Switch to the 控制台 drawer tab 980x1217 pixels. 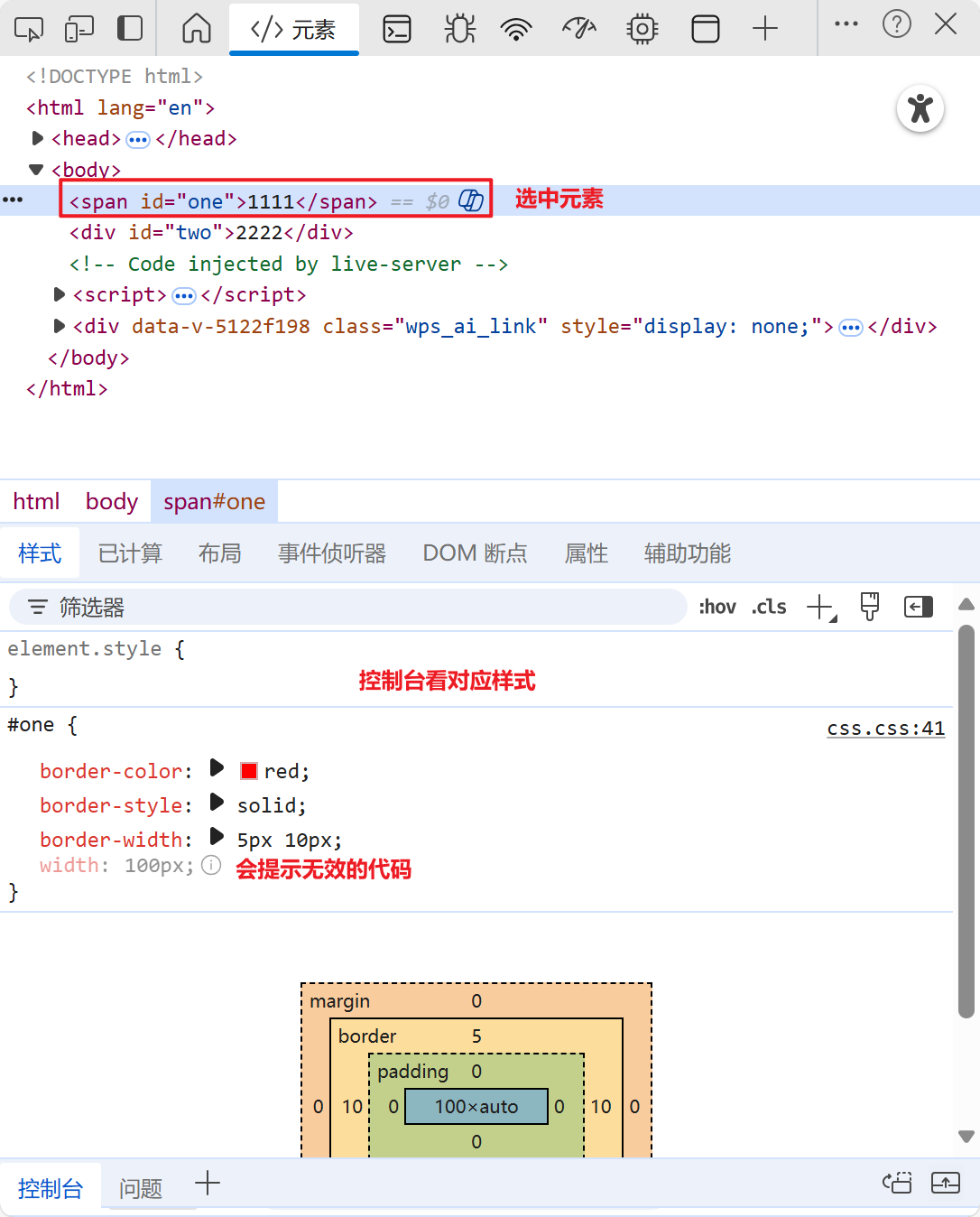tap(51, 1188)
